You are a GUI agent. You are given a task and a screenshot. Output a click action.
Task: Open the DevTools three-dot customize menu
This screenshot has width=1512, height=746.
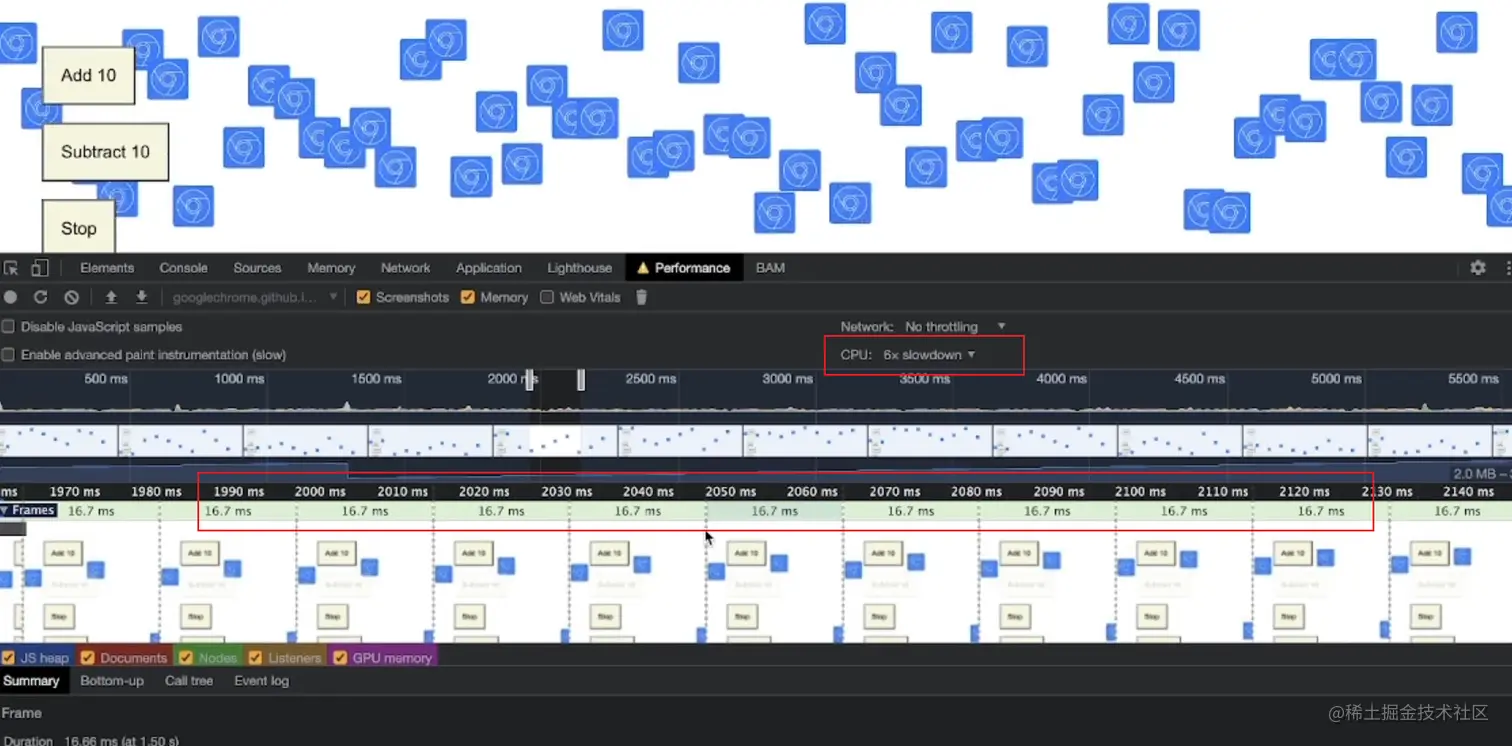[1507, 268]
